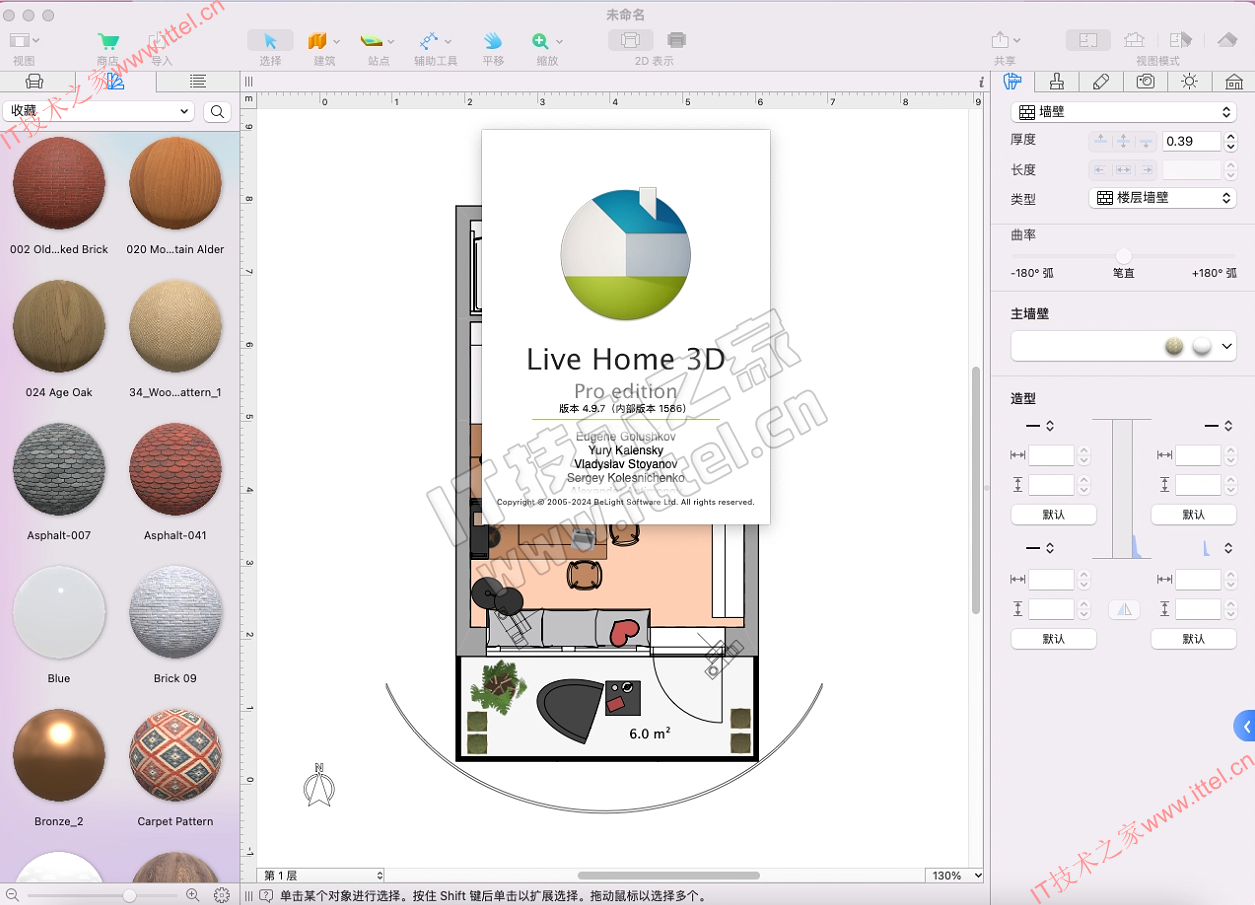
Task: Select the 缩放 zoom magnifier tool
Action: coord(541,41)
